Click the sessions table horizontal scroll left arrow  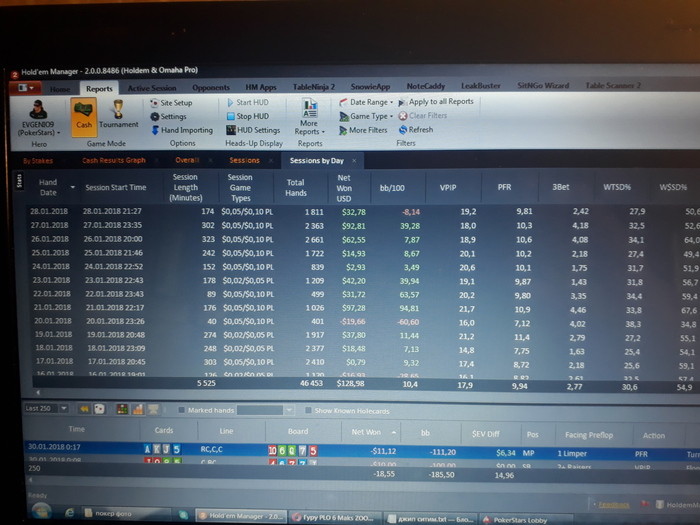[x=38, y=392]
